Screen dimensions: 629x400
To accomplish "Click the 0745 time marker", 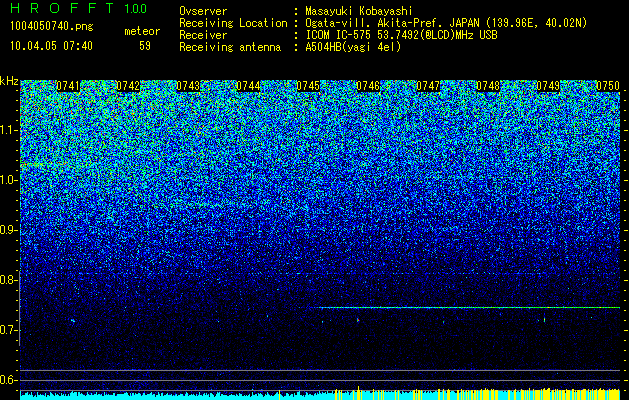I will (x=308, y=86).
